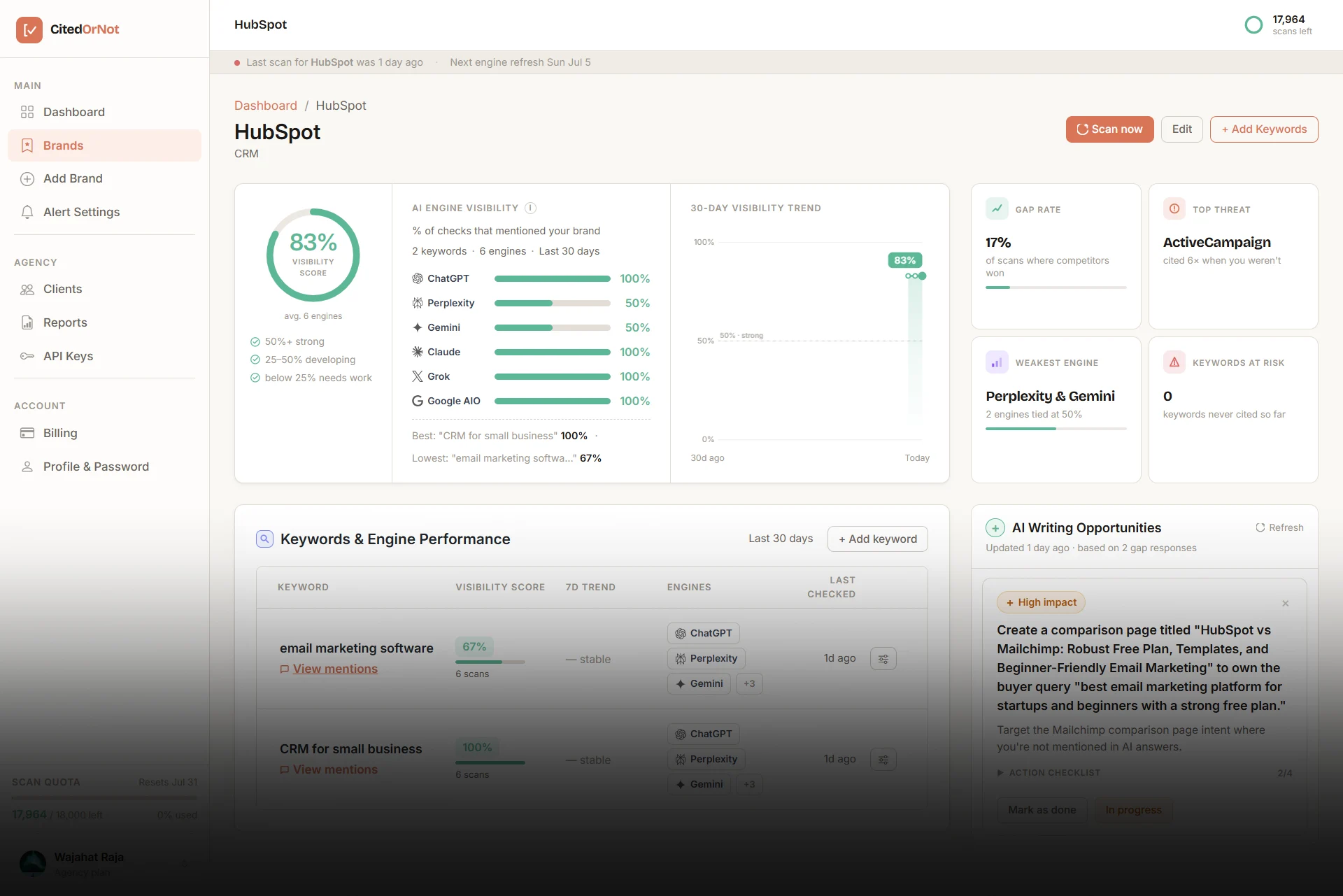Click the AI Writing Opportunities plus icon
This screenshot has height=896, width=1343.
[x=995, y=528]
